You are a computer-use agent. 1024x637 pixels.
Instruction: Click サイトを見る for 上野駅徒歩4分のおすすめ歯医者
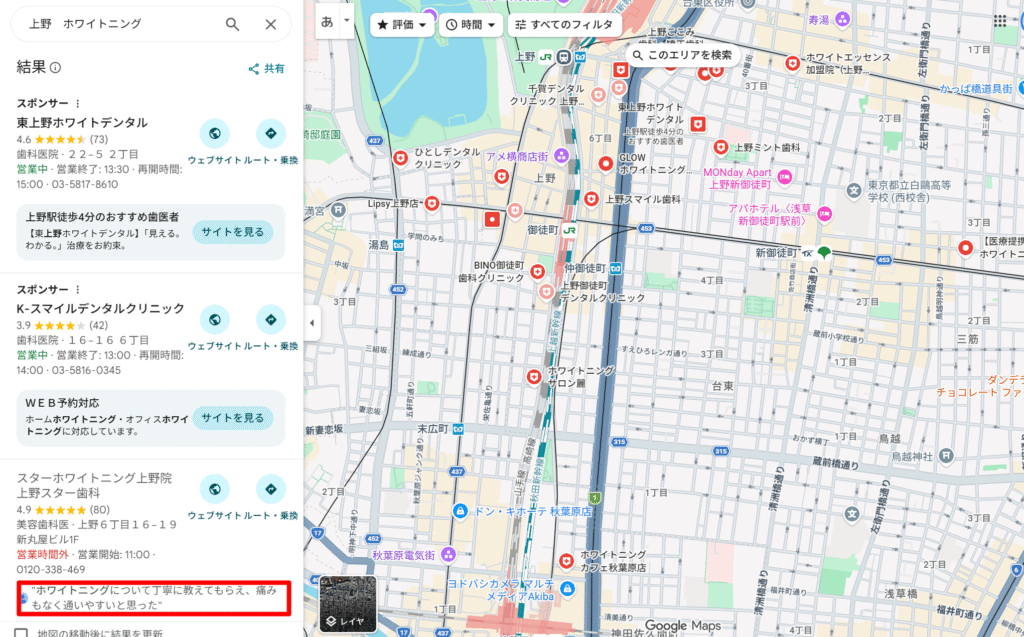tap(232, 232)
